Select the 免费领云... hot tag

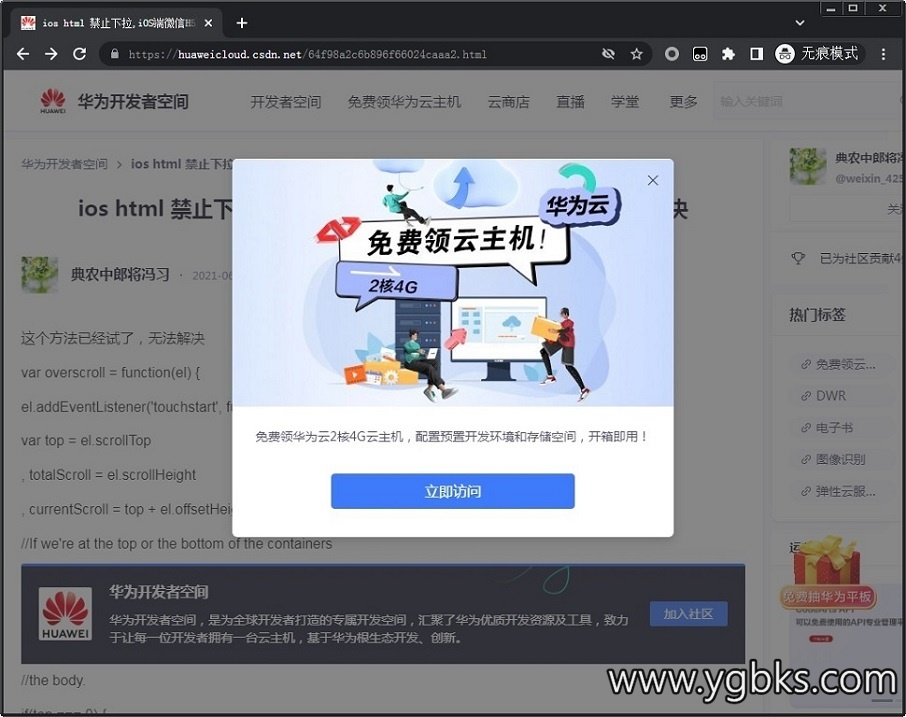(838, 365)
